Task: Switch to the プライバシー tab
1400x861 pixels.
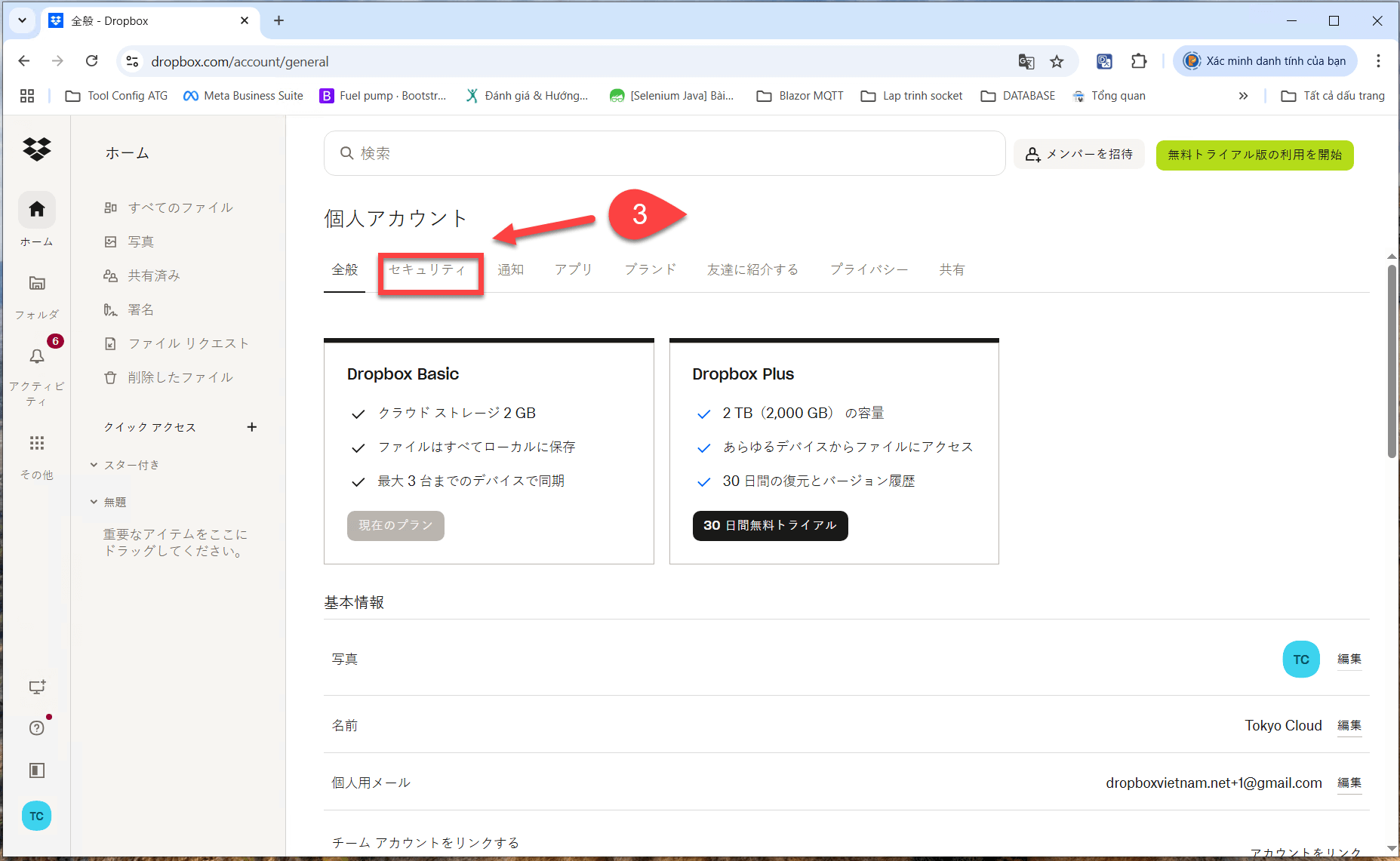Action: coord(869,269)
